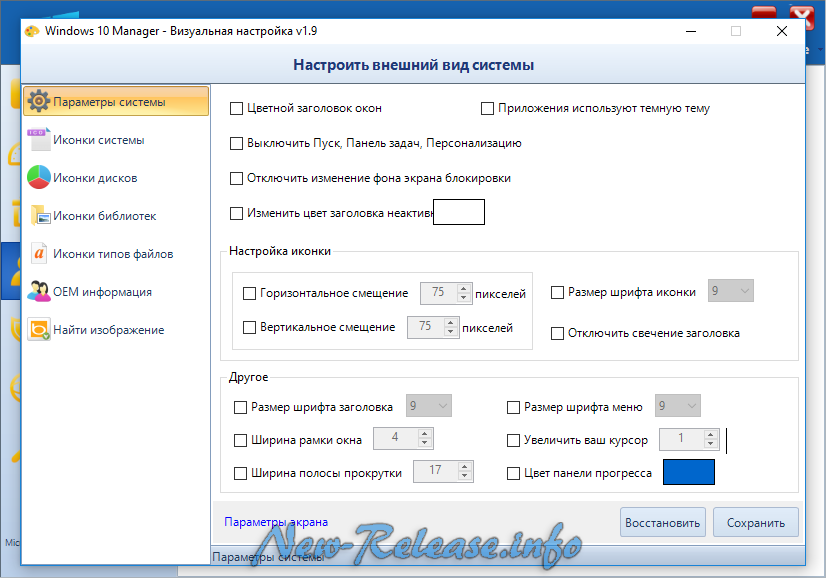Screen dimensions: 826x578
Task: Increase the Ширина рамки окна value
Action: click(x=425, y=434)
